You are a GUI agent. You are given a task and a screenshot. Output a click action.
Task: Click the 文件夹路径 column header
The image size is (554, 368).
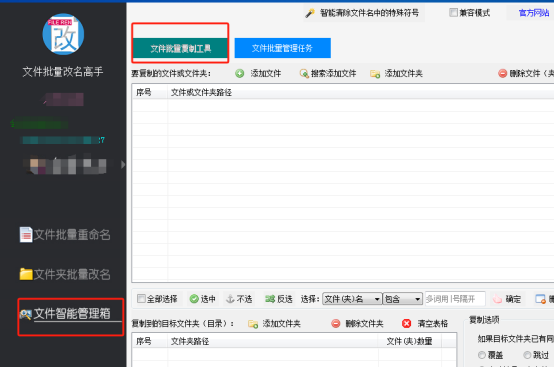(x=190, y=342)
